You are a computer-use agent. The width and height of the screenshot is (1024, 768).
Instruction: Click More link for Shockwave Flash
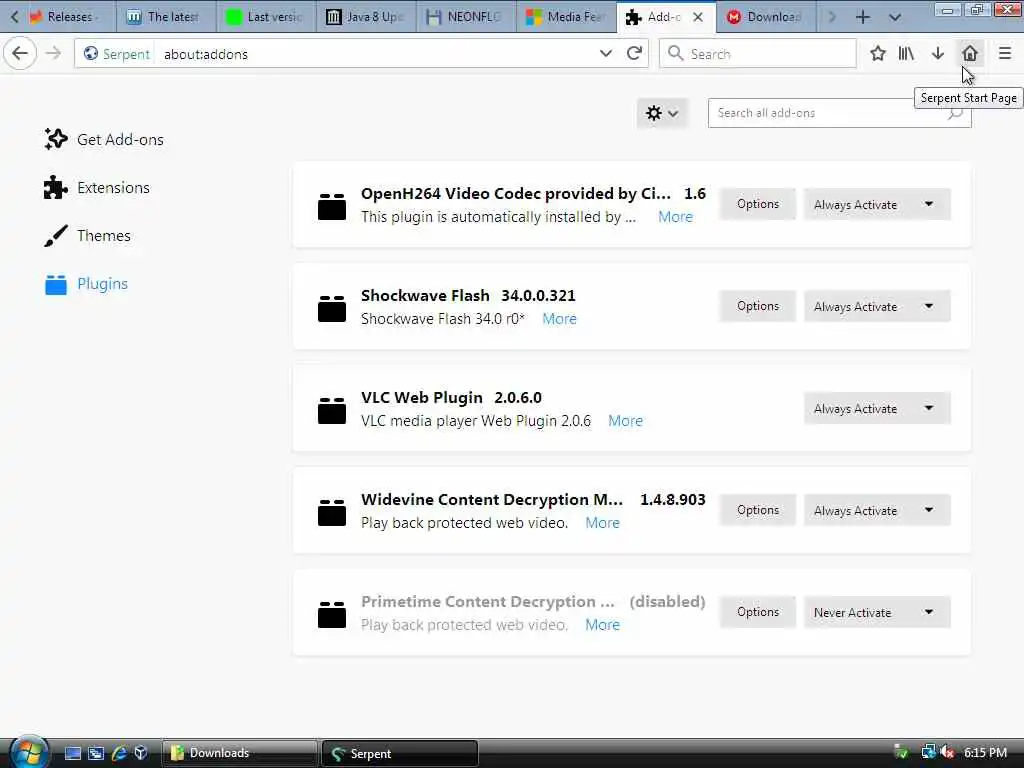tap(560, 319)
